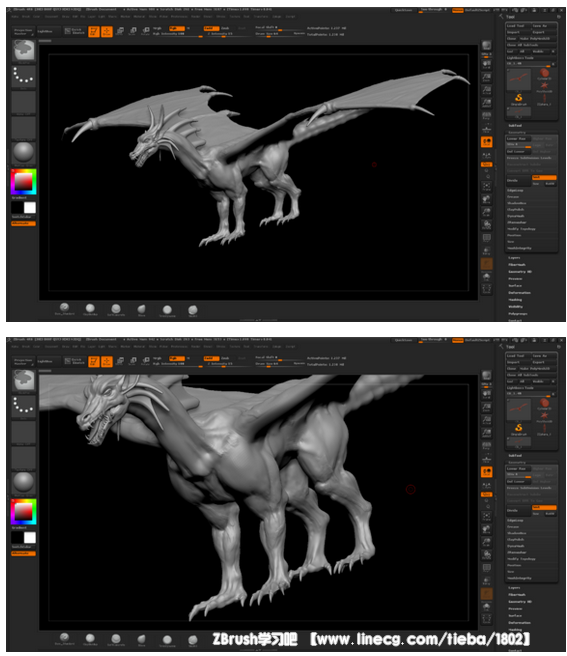The image size is (567, 656).
Task: Click Load Tool in top Tool panel
Action: 518,26
